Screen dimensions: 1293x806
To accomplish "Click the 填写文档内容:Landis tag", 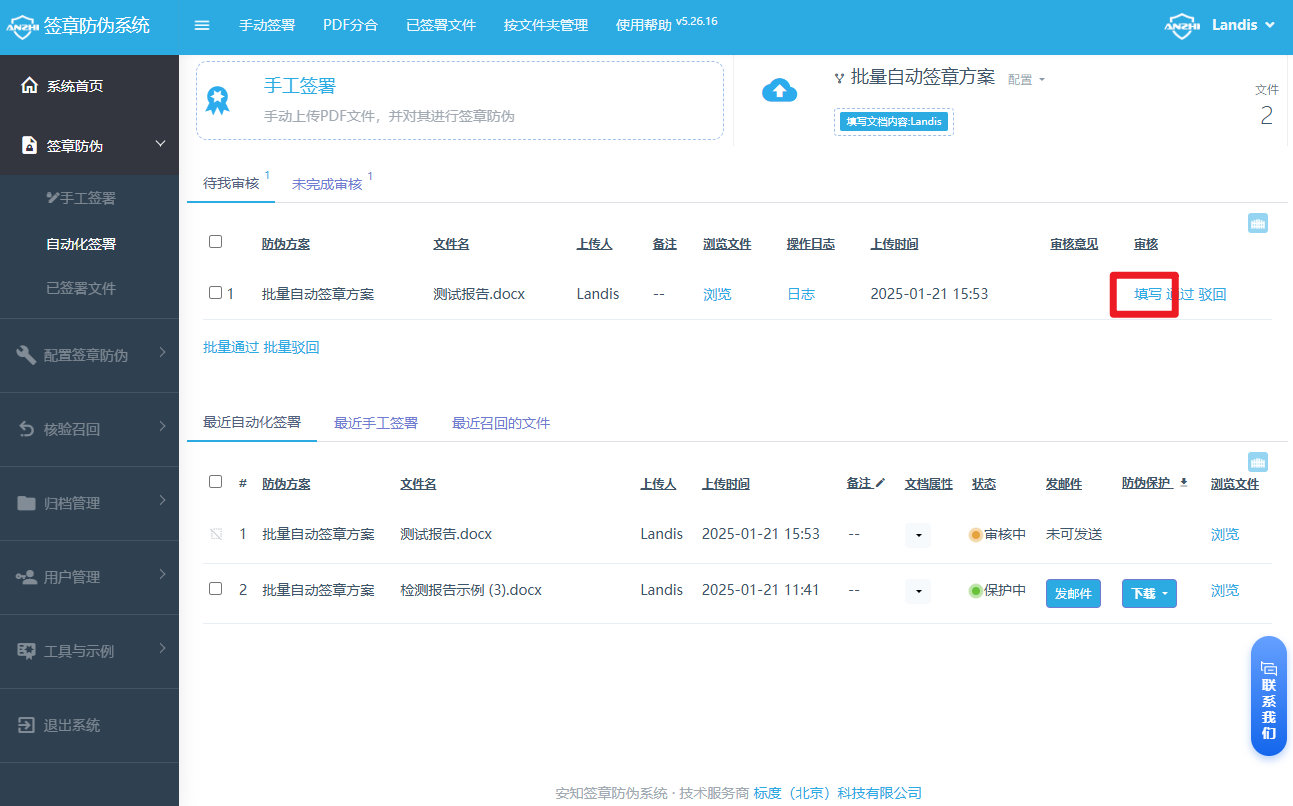I will (893, 122).
